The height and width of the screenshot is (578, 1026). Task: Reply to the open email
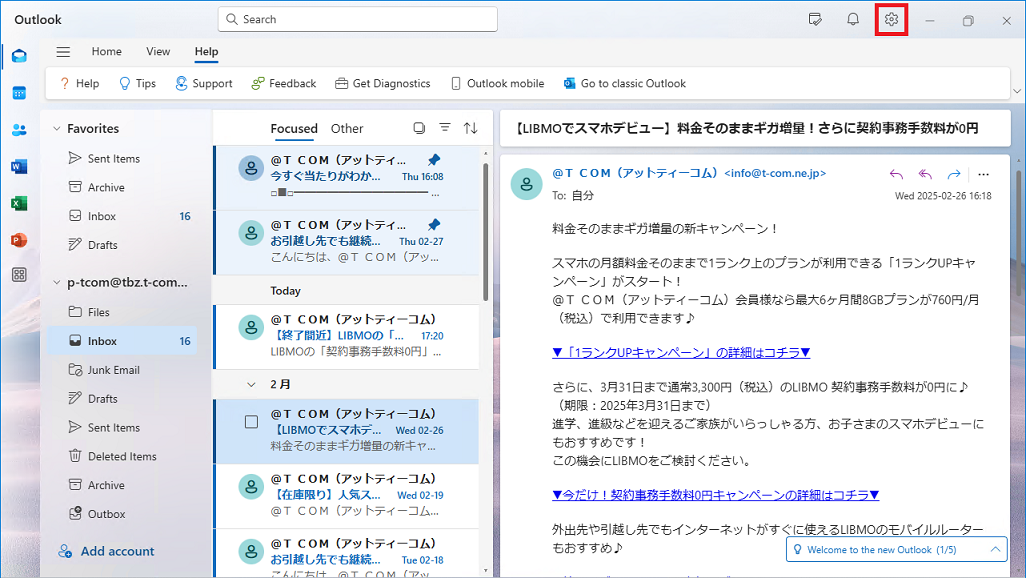[x=896, y=174]
